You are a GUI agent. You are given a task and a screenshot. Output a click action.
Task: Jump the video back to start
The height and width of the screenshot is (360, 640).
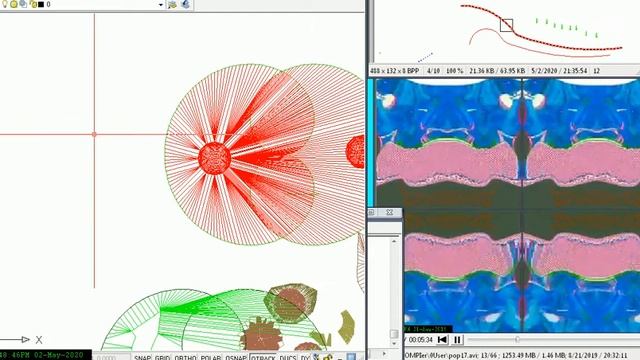pos(442,340)
